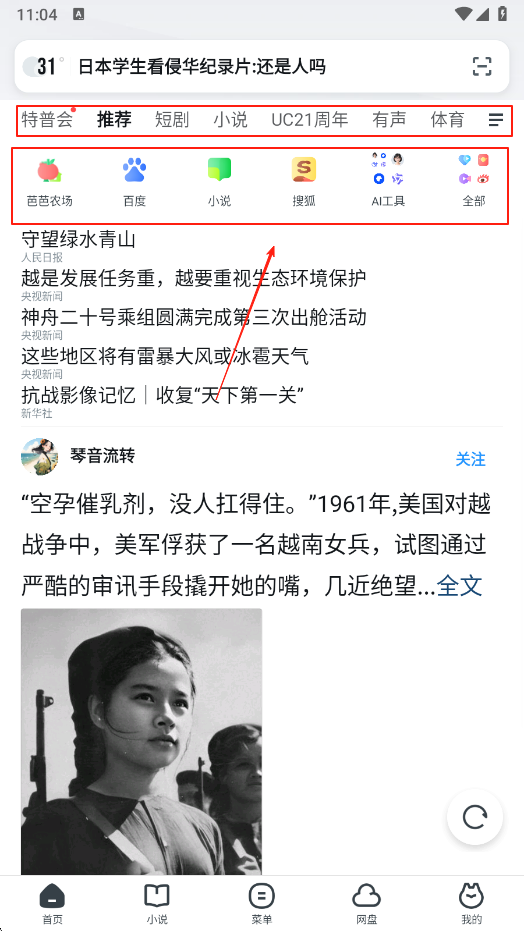The width and height of the screenshot is (524, 931).
Task: Open the 搜狐 shortcut icon
Action: [x=303, y=170]
